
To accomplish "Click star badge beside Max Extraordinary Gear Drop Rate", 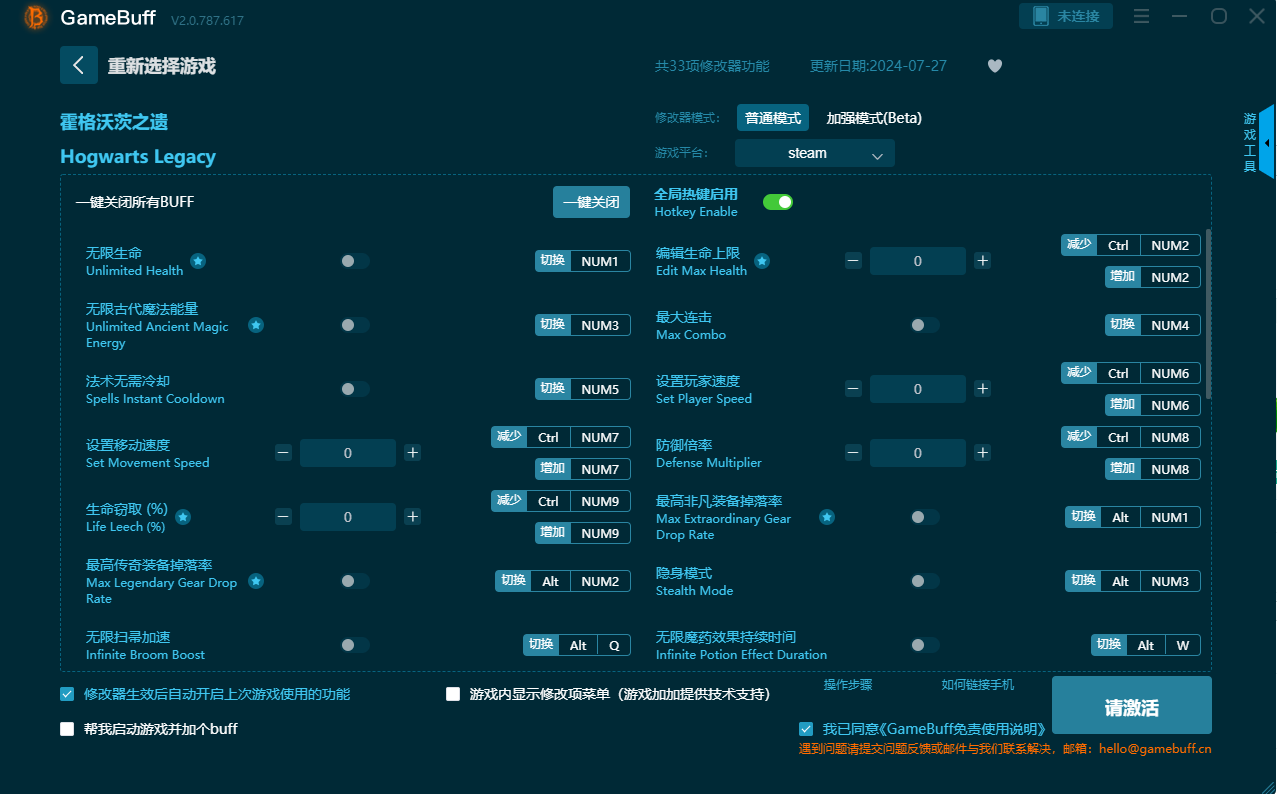I will (x=827, y=517).
